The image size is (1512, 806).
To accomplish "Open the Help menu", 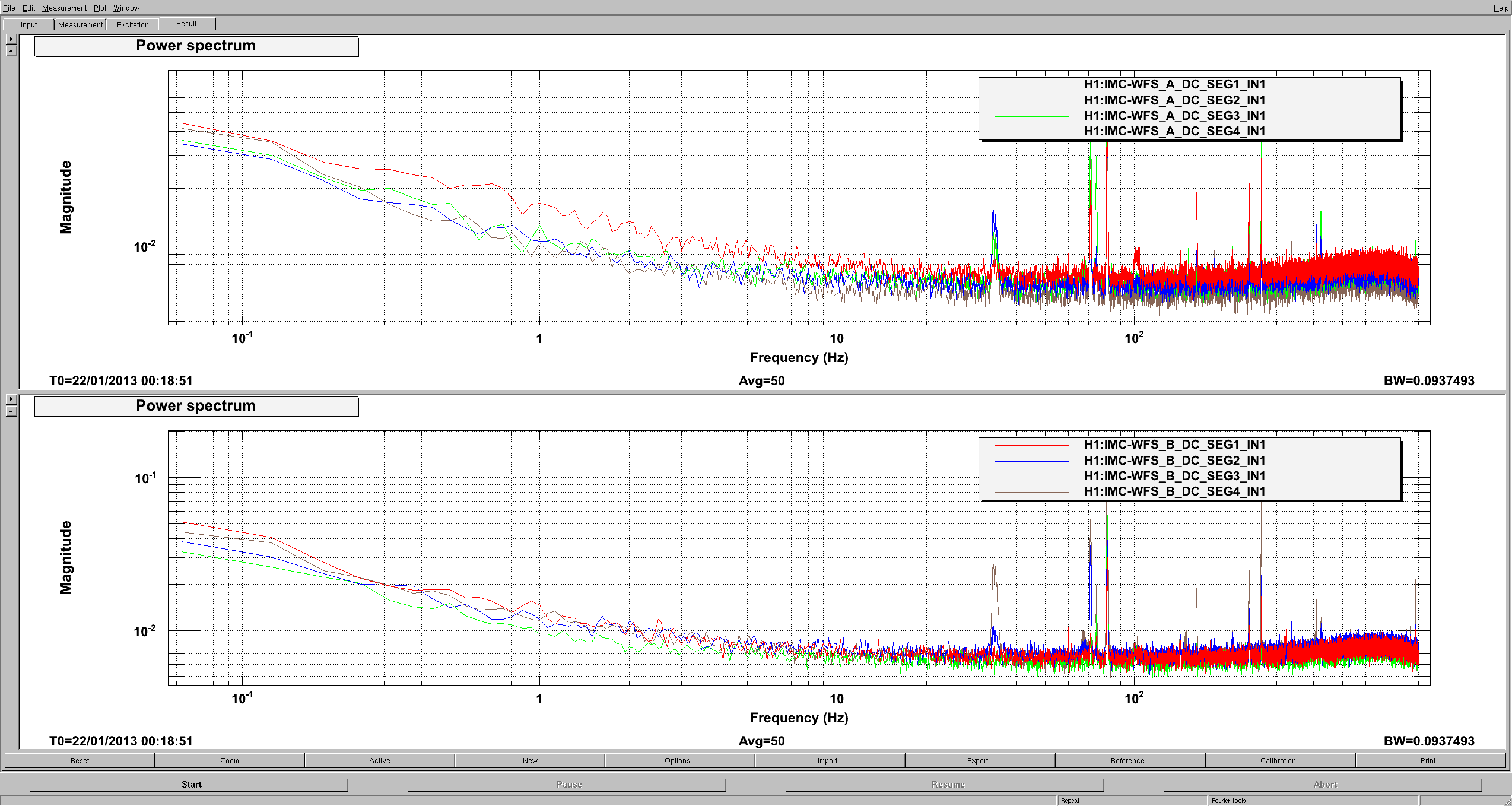I will point(1500,8).
